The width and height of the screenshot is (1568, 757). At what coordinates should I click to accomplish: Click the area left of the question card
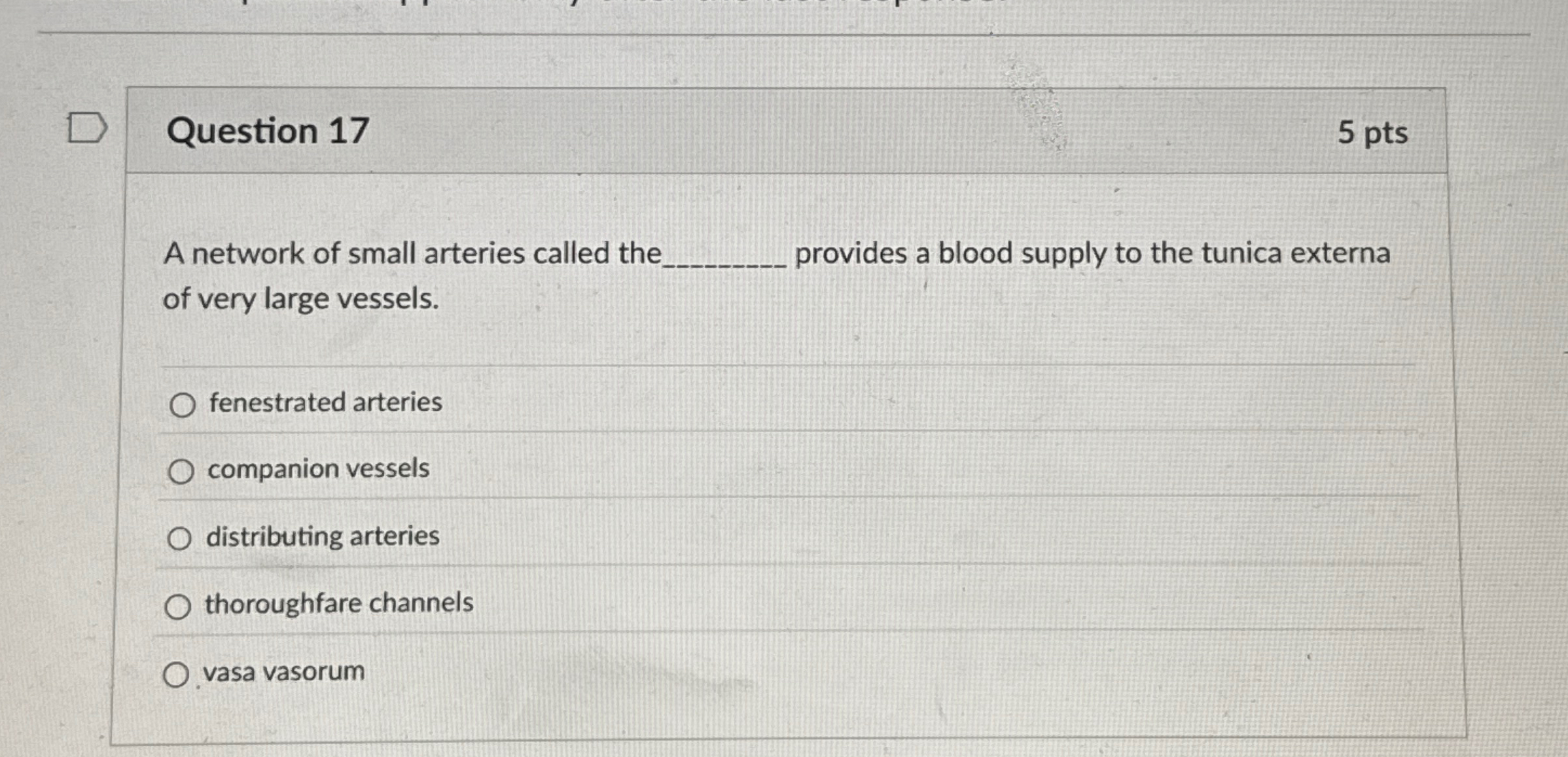pos(59,393)
